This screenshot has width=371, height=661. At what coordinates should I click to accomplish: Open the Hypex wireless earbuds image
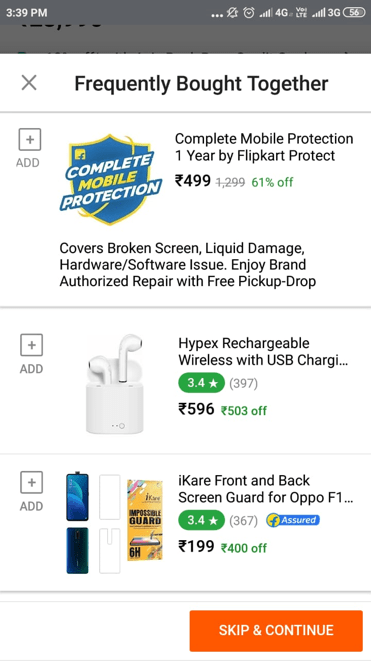tap(115, 384)
